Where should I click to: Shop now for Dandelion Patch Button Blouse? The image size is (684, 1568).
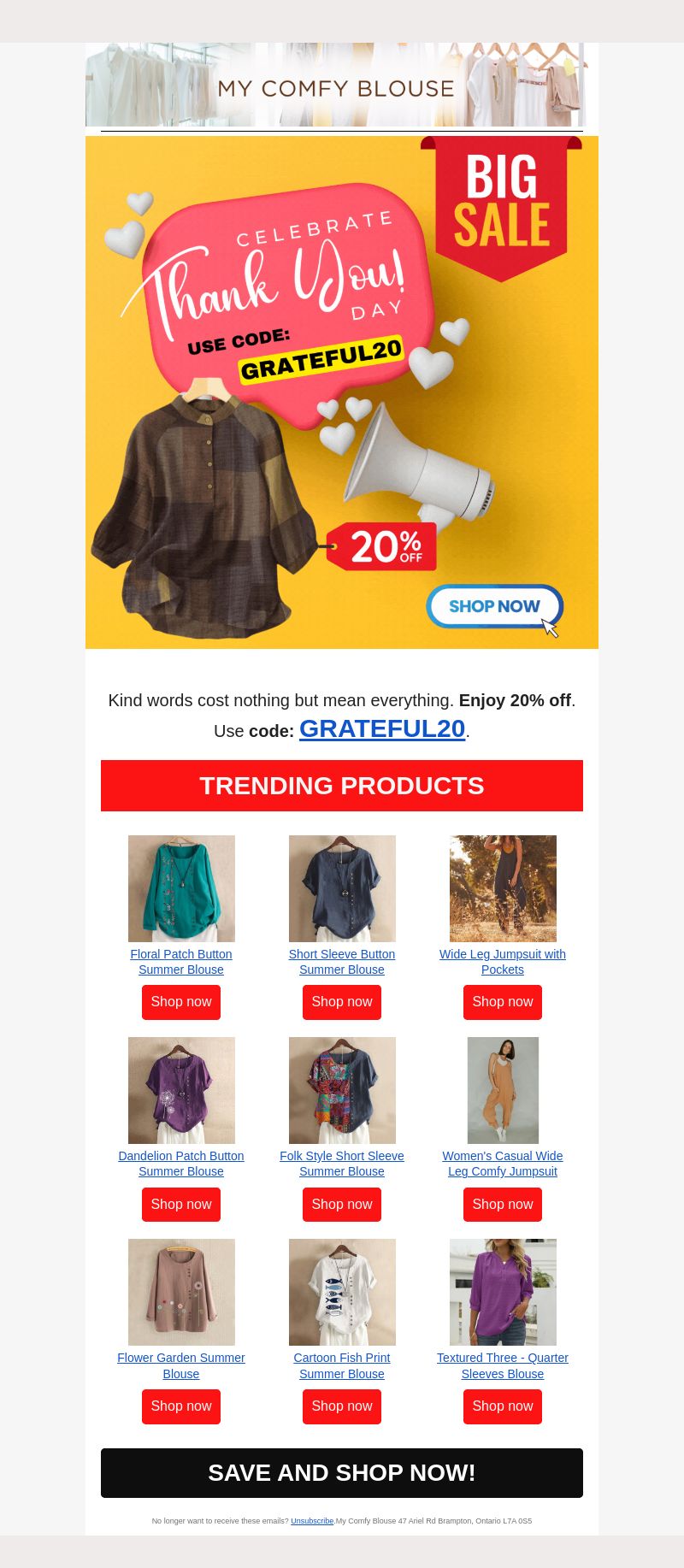181,1205
